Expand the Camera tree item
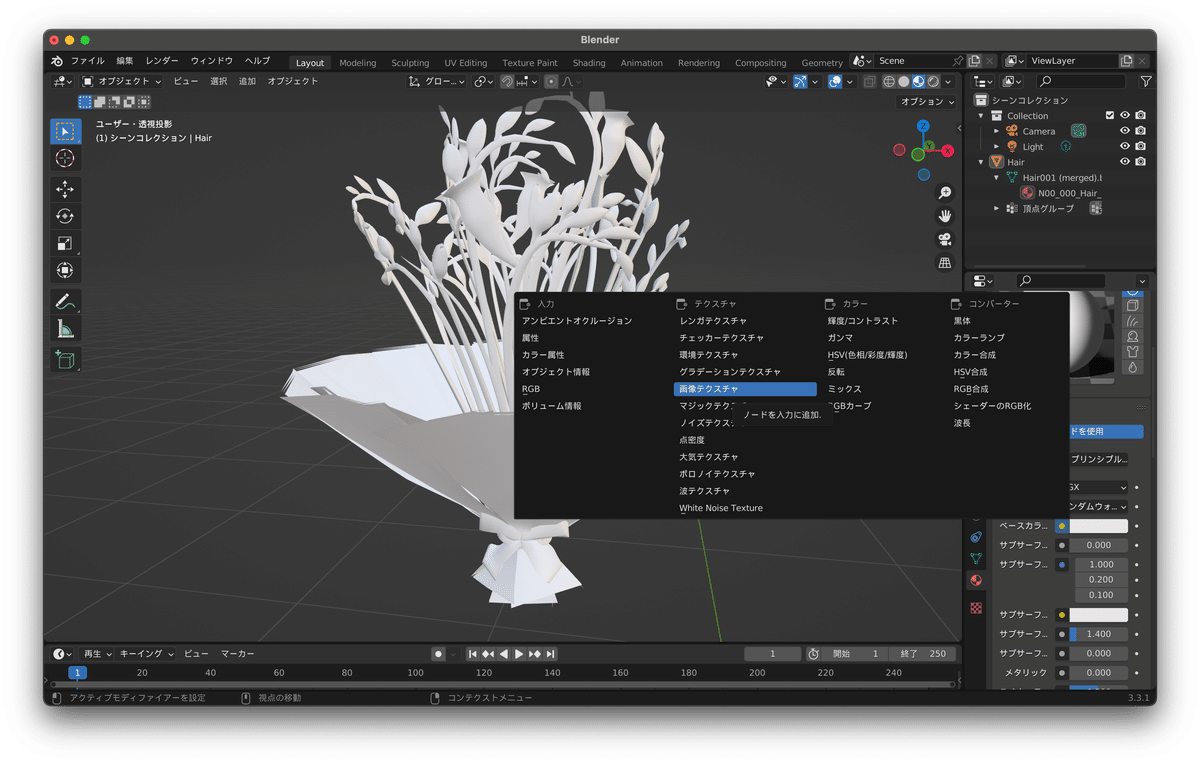This screenshot has height=763, width=1200. (996, 131)
